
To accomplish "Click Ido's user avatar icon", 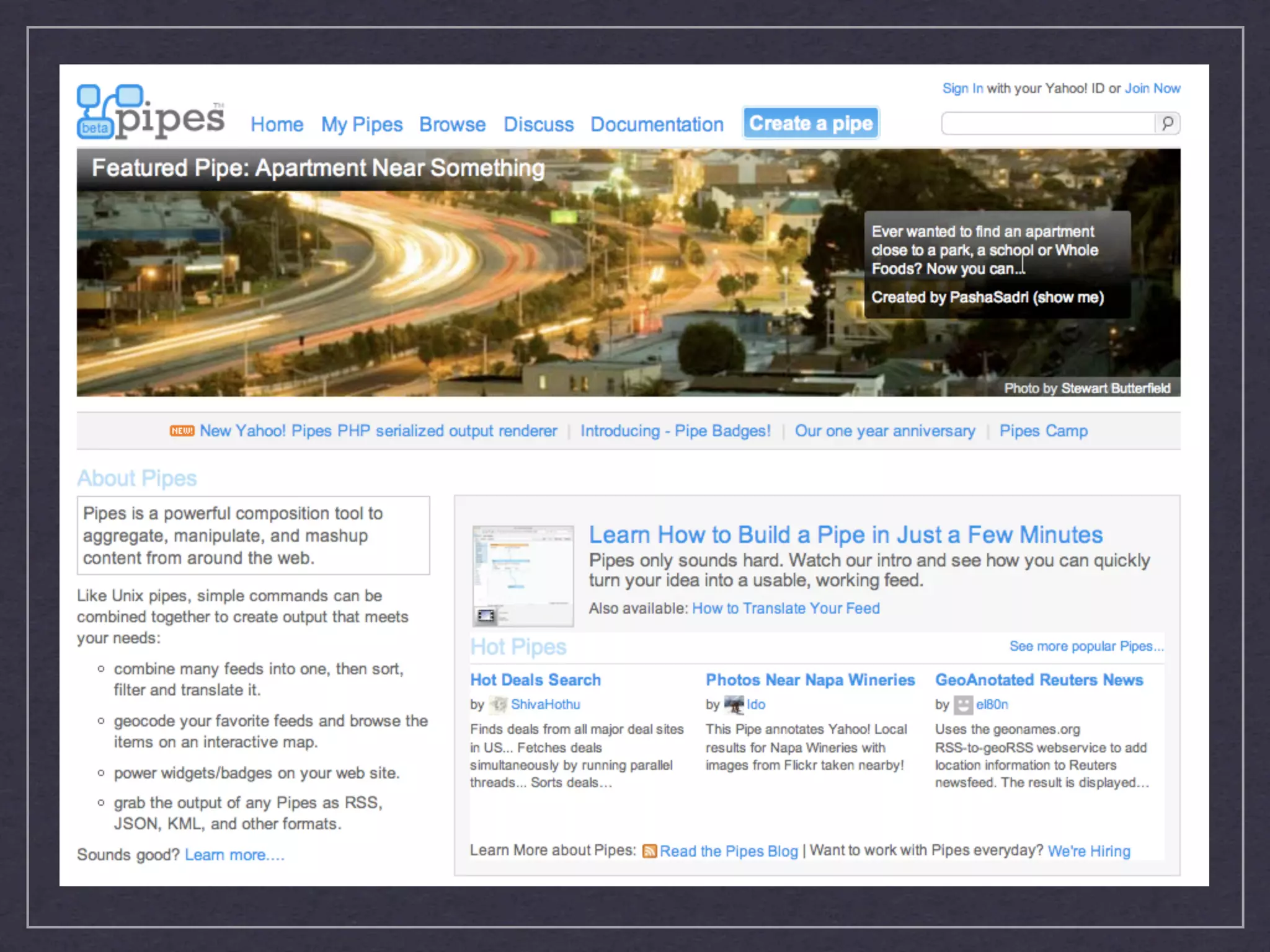I will point(734,705).
